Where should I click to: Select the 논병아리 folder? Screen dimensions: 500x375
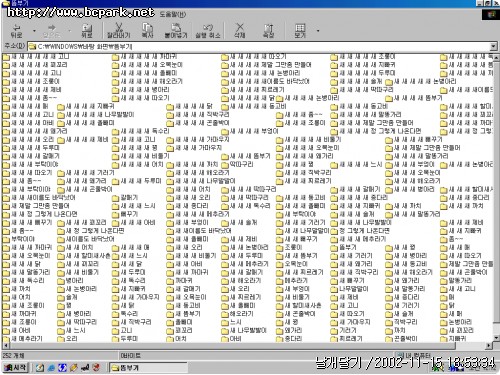[456, 322]
